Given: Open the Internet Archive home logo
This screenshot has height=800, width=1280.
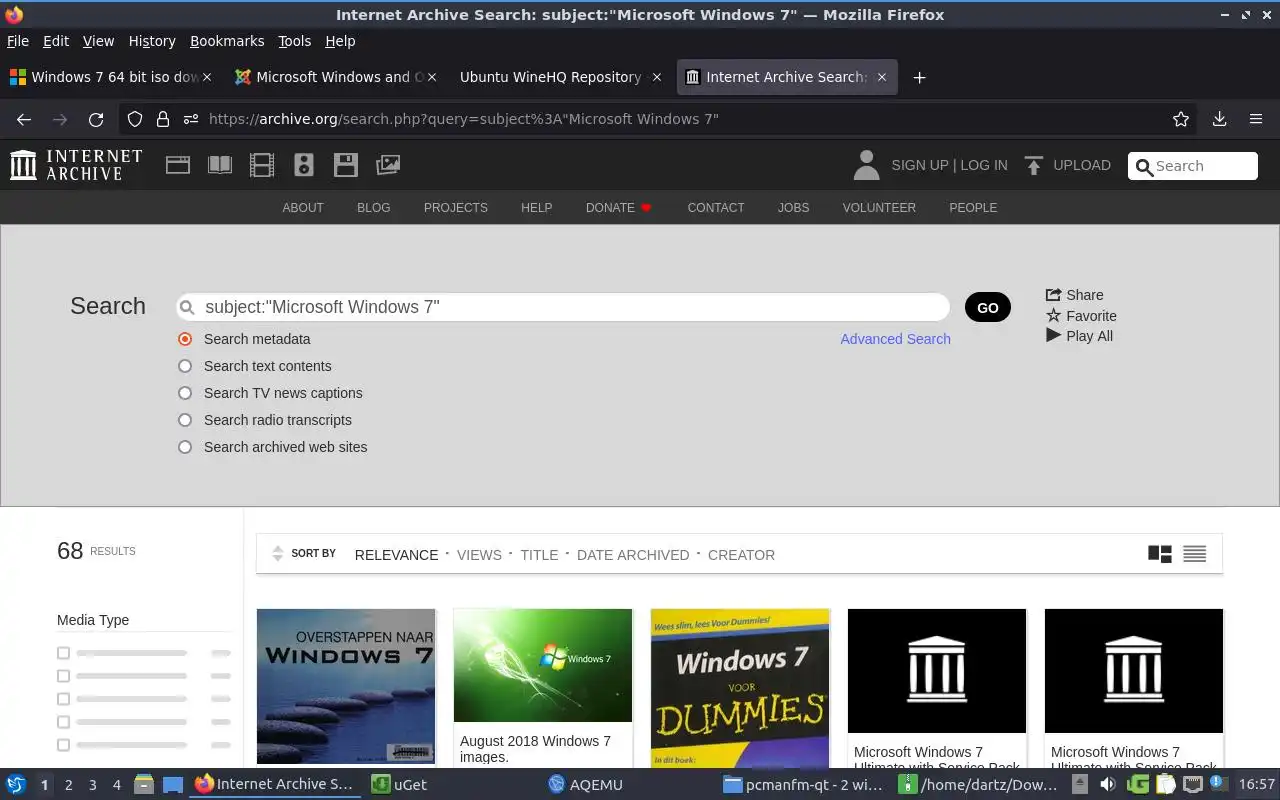Looking at the screenshot, I should pos(76,165).
